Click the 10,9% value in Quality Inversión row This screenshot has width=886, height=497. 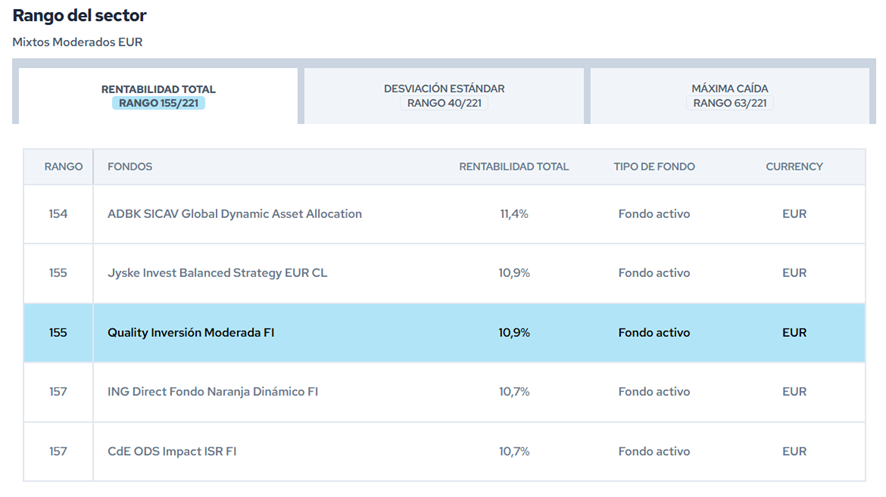pos(514,333)
